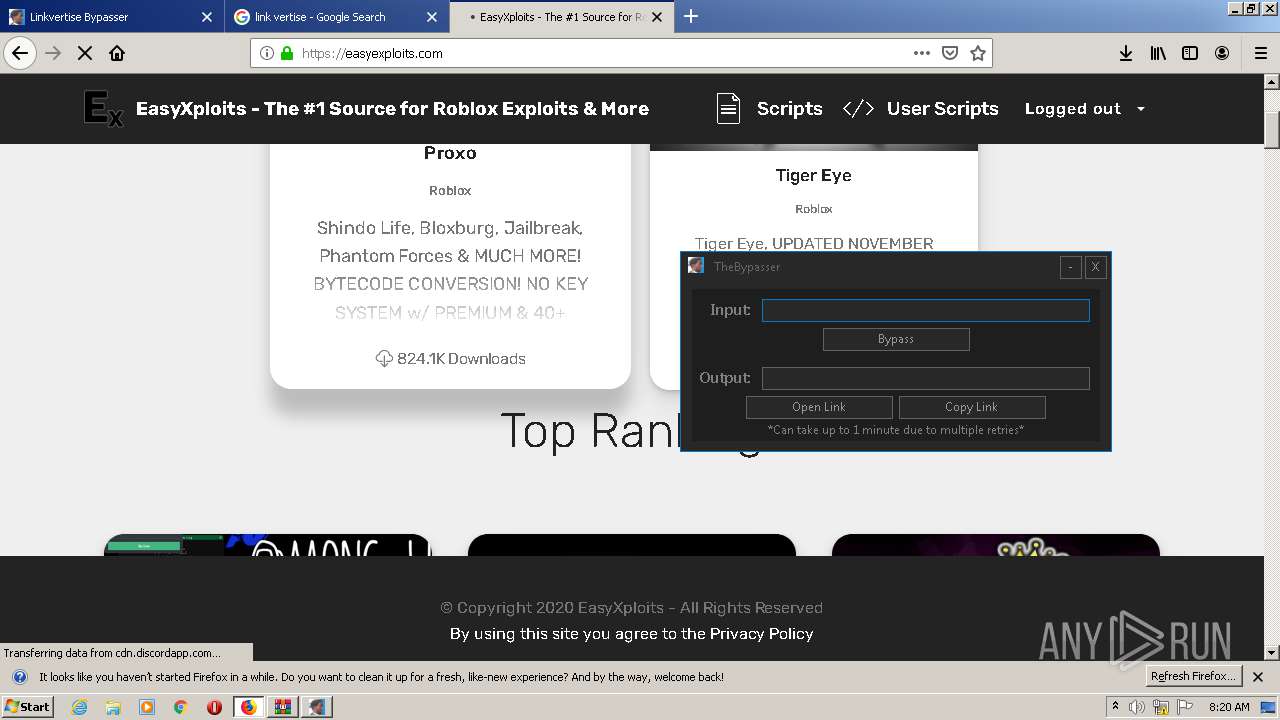
Task: Close the TheBypasser window
Action: (x=1095, y=267)
